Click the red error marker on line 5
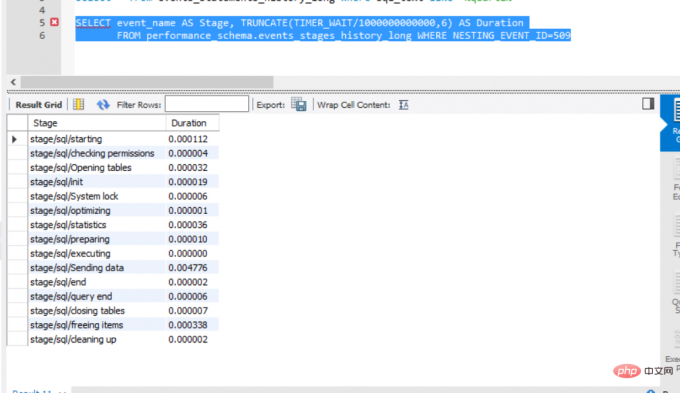 [54, 22]
